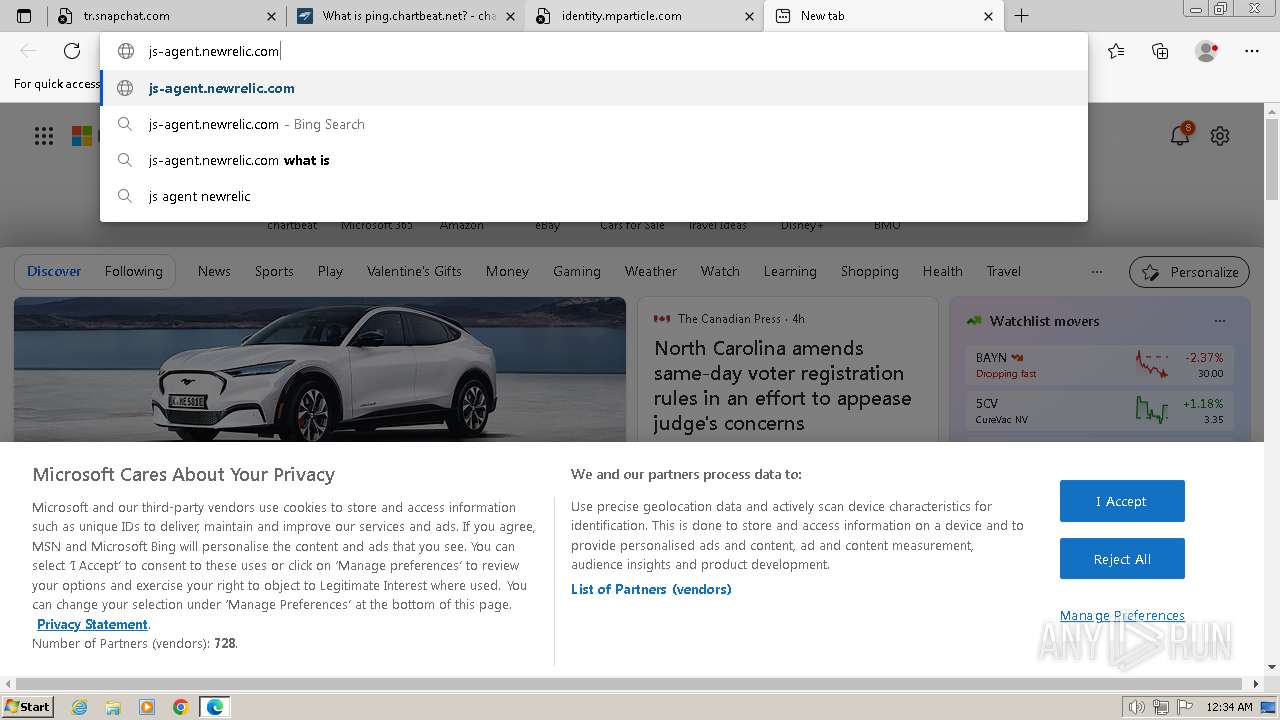Switch to the What is ping.chartbeat.net tab
The width and height of the screenshot is (1280, 720).
406,16
